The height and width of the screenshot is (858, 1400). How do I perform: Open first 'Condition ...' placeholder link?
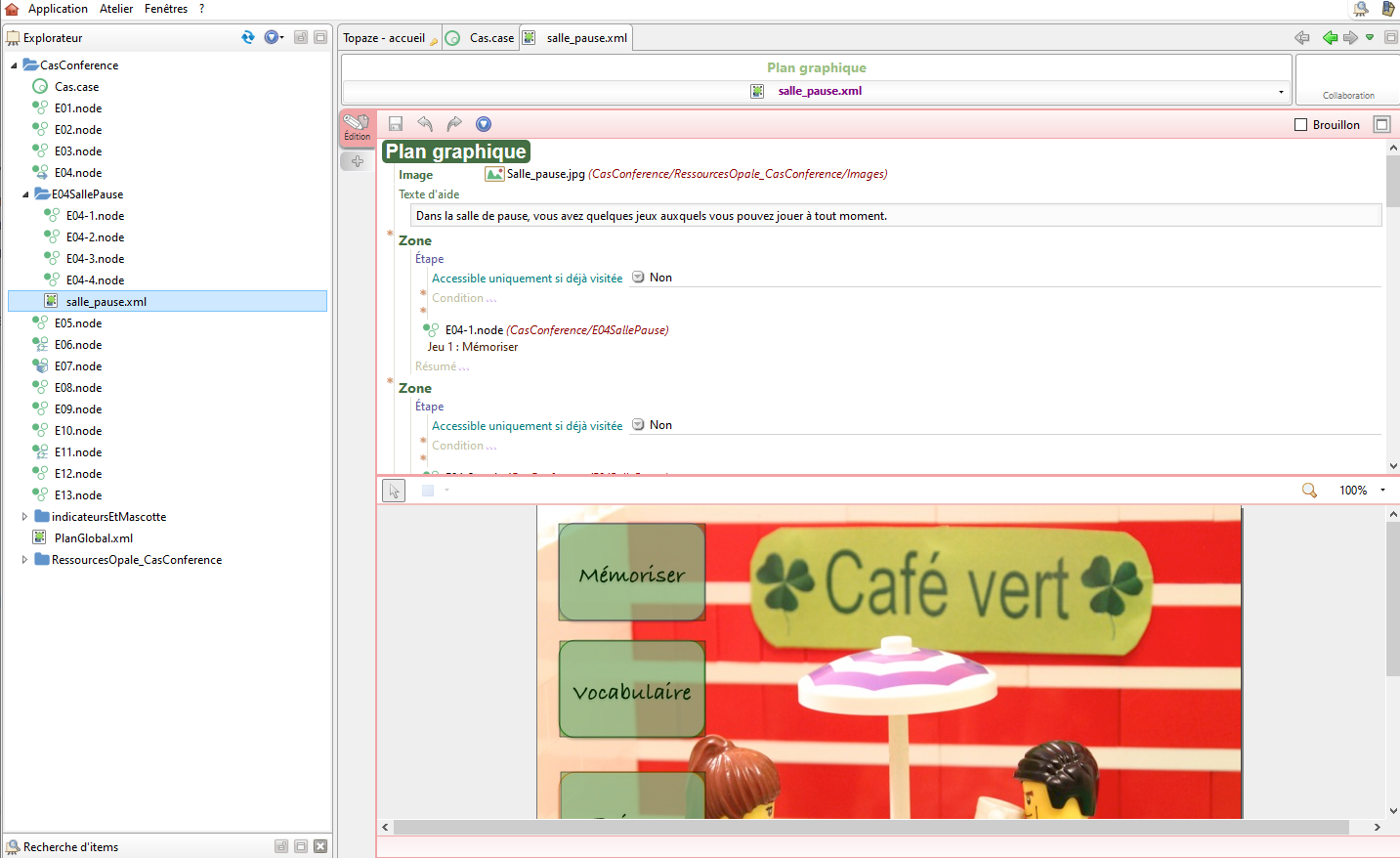pos(464,298)
